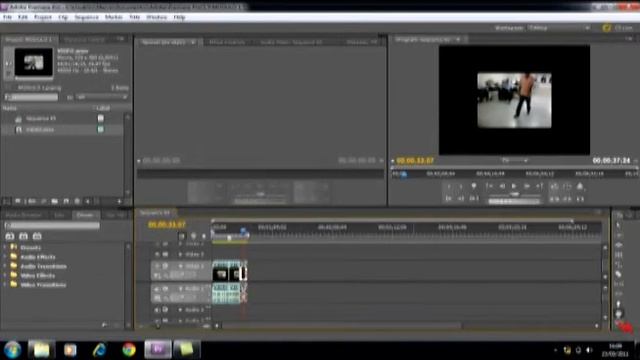Click Set Out Point in Program monitor
The height and width of the screenshot is (360, 640).
(461, 187)
